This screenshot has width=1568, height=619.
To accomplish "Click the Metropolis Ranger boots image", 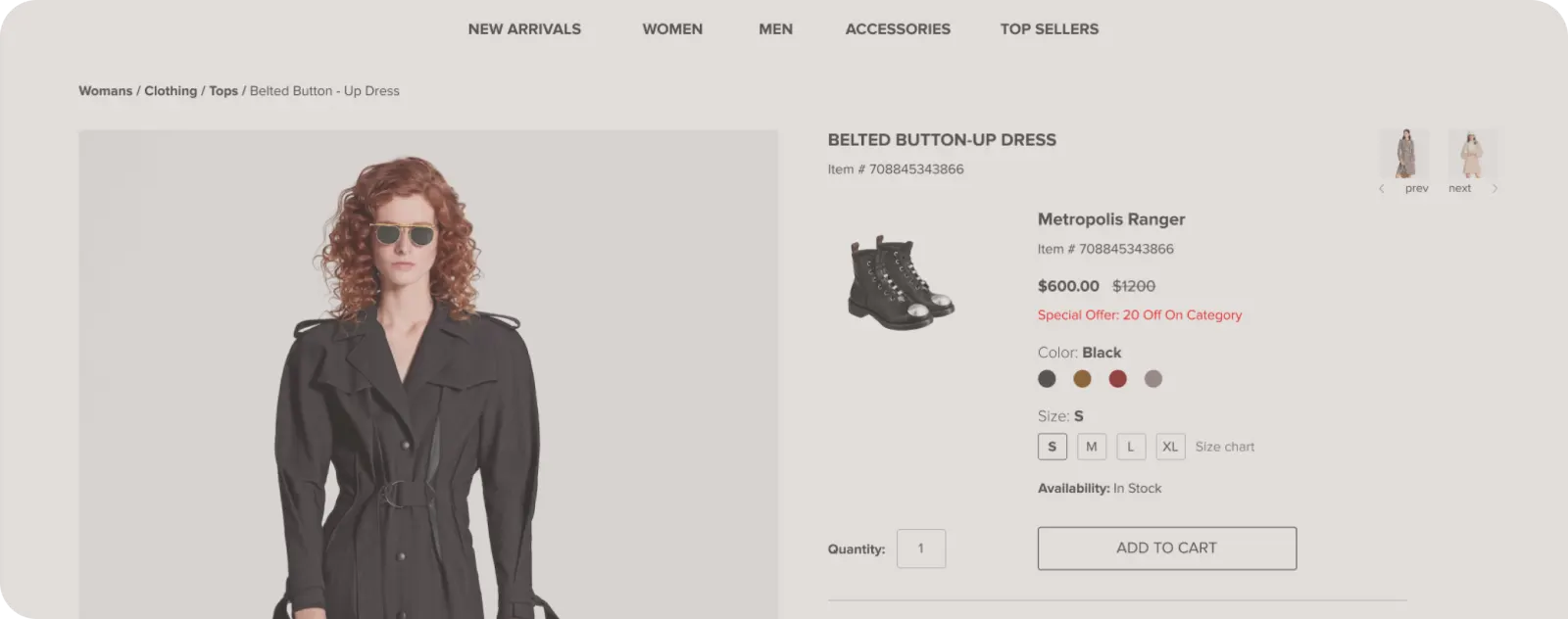I will pyautogui.click(x=901, y=282).
